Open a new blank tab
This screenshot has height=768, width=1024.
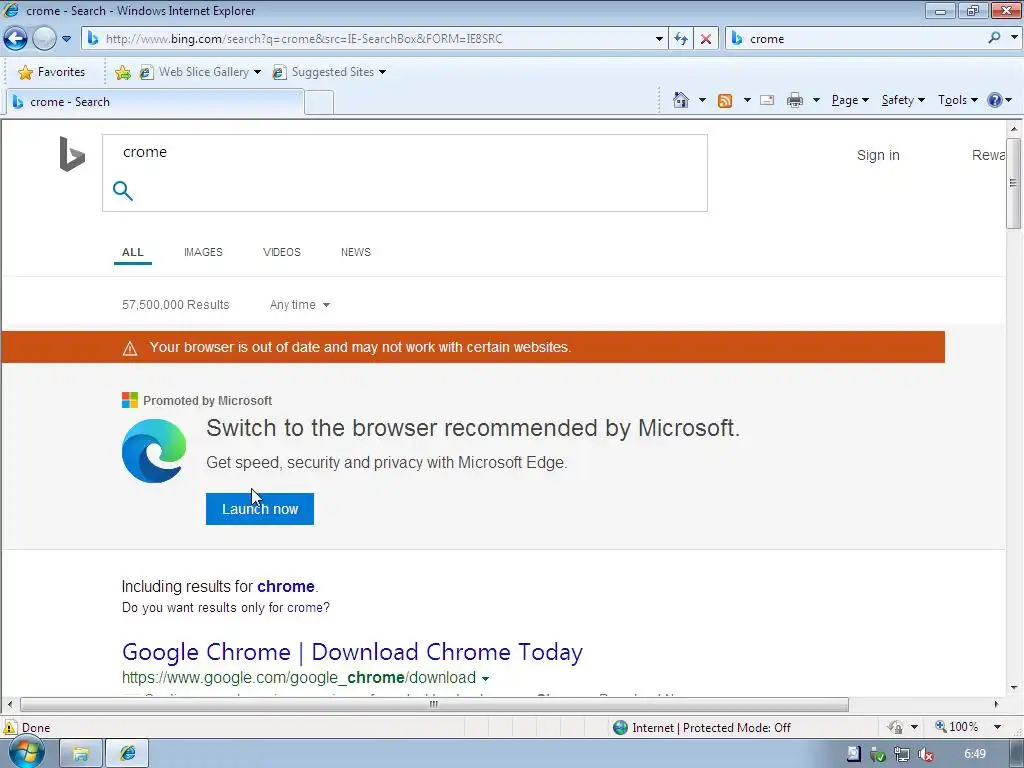pyautogui.click(x=319, y=103)
